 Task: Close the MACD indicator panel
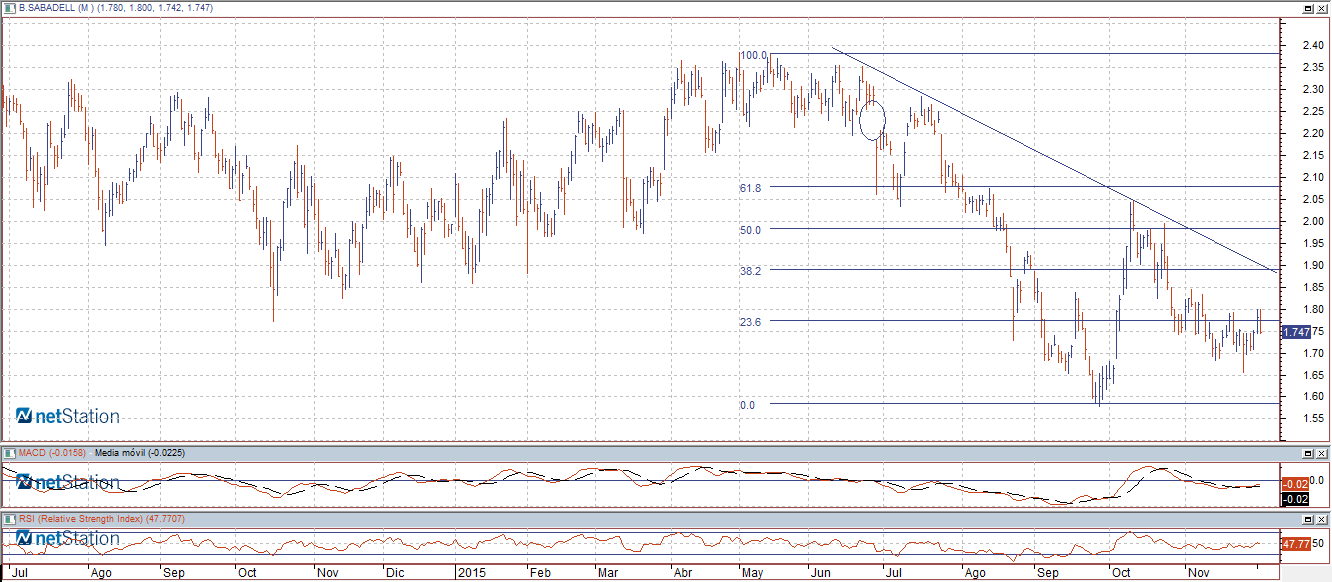tap(1322, 452)
